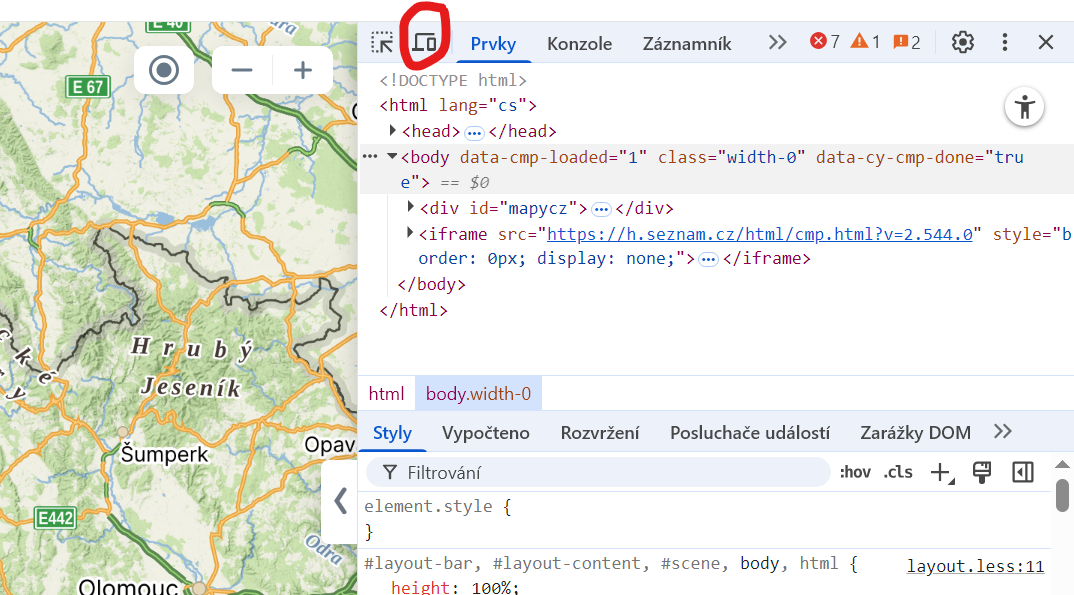This screenshot has height=595, width=1074.
Task: Expand the head element node
Action: coord(392,130)
